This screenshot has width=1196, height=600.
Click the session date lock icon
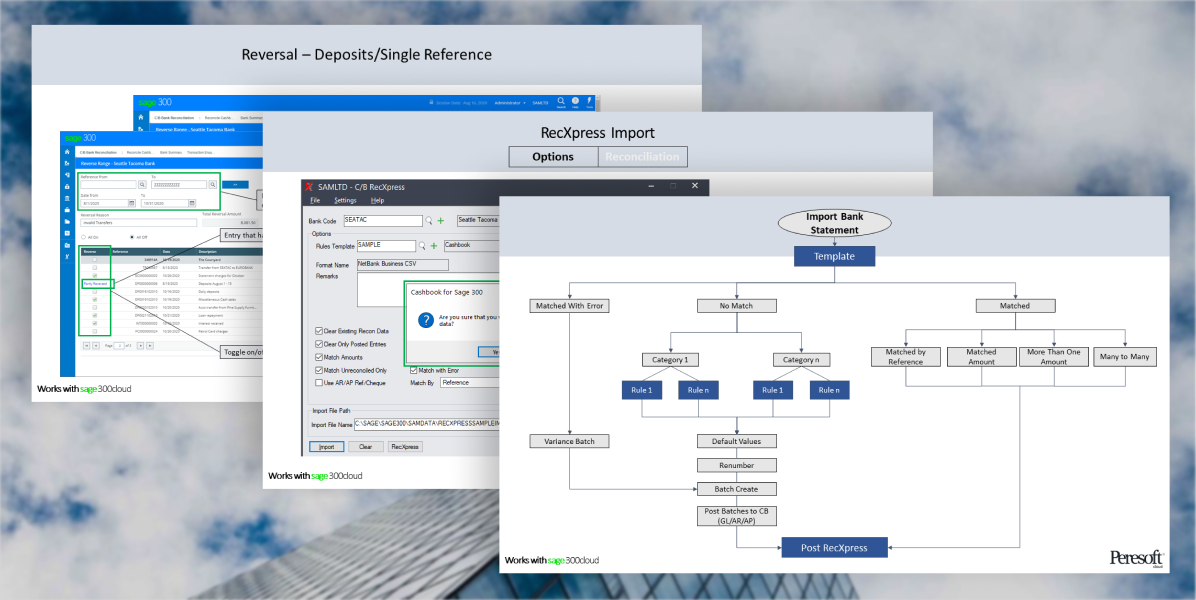431,101
